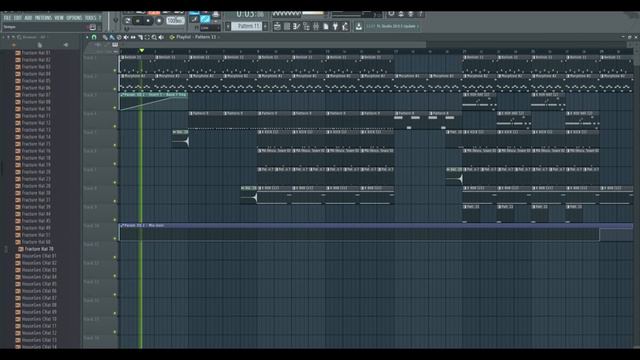Select the Slip tool in Playlist toolbar
This screenshot has width=640, height=360.
(x=133, y=37)
